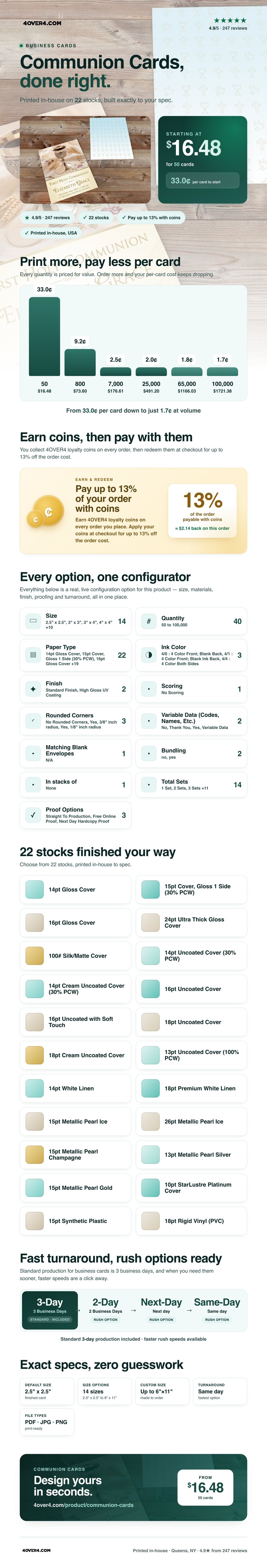Select the 100,000 quantity bar in chart
The image size is (267, 1568).
tap(223, 371)
